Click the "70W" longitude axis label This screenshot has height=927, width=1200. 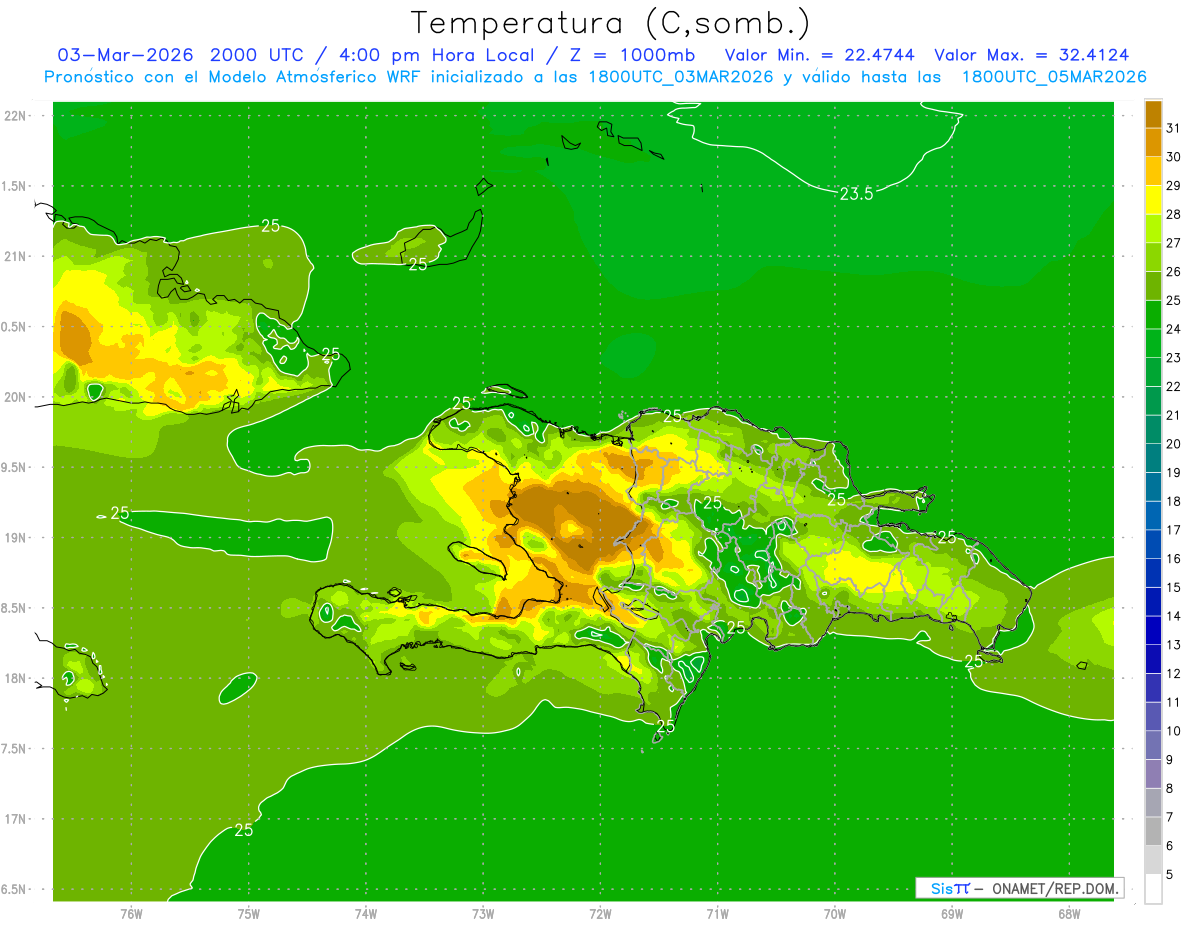(x=835, y=914)
